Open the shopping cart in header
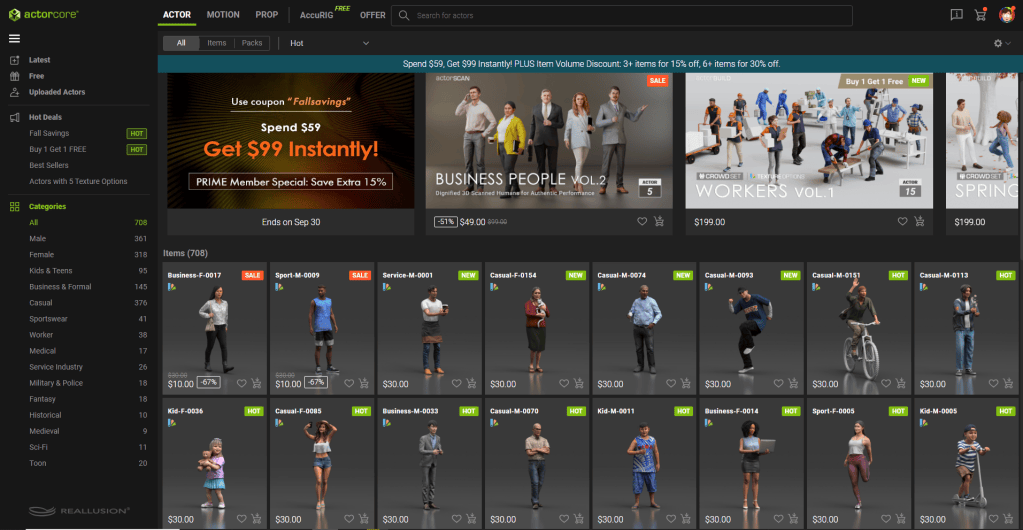1023x530 pixels. pos(980,14)
